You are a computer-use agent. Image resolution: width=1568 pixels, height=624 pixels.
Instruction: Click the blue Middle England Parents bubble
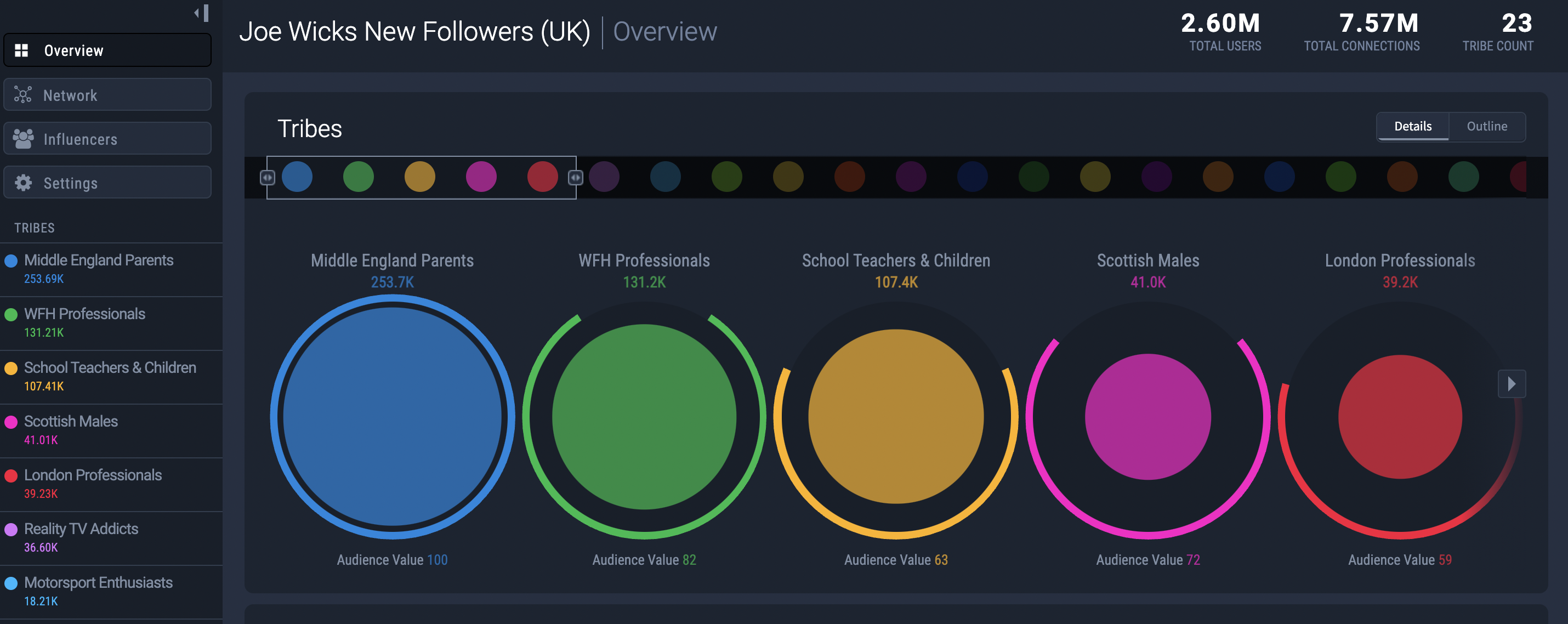393,416
